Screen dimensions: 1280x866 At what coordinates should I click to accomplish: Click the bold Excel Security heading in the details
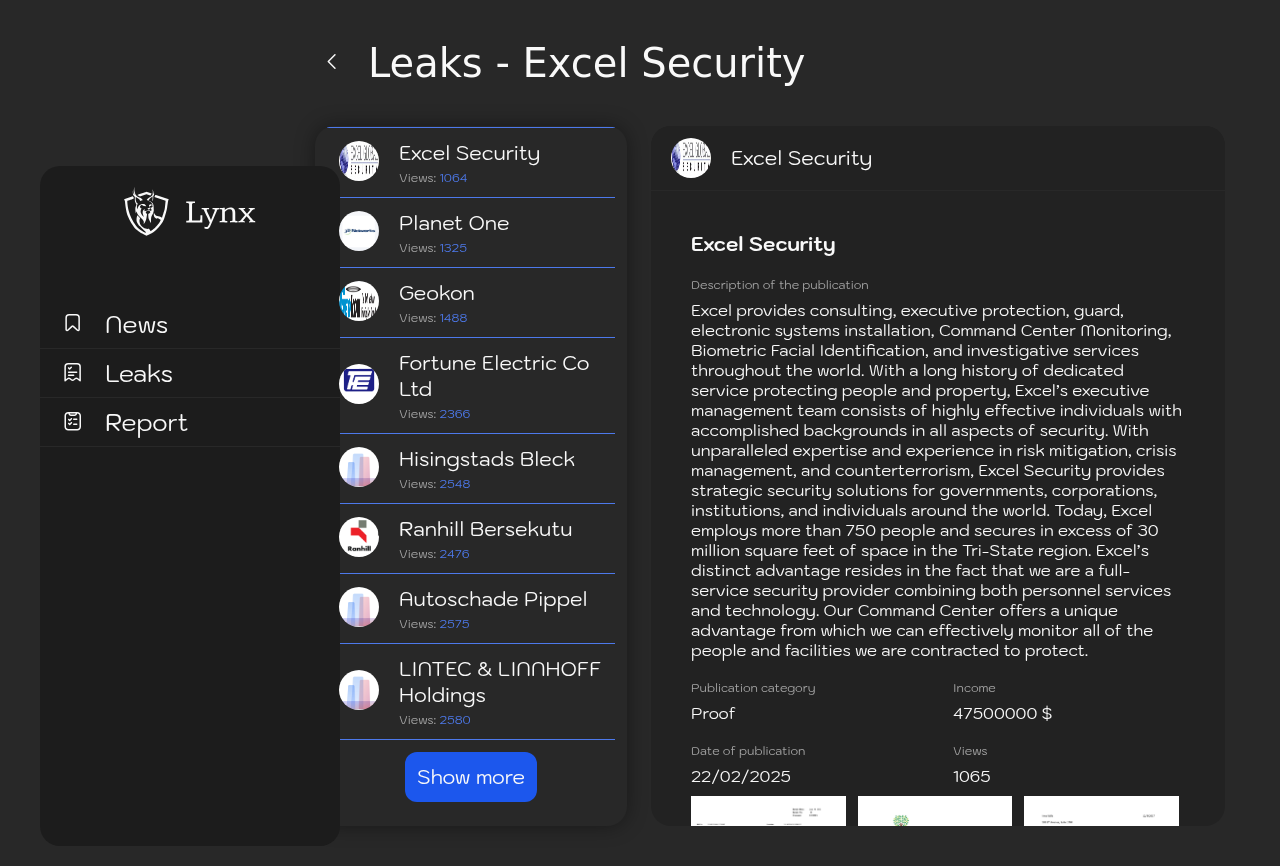pyautogui.click(x=763, y=244)
